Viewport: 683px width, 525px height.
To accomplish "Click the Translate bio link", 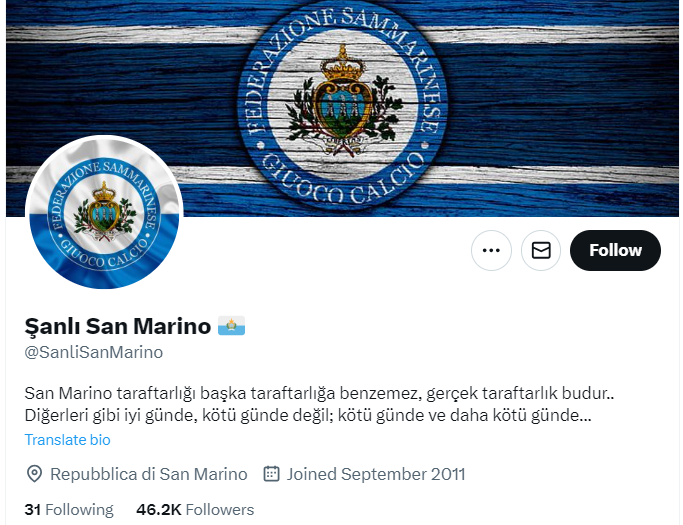I will point(68,440).
